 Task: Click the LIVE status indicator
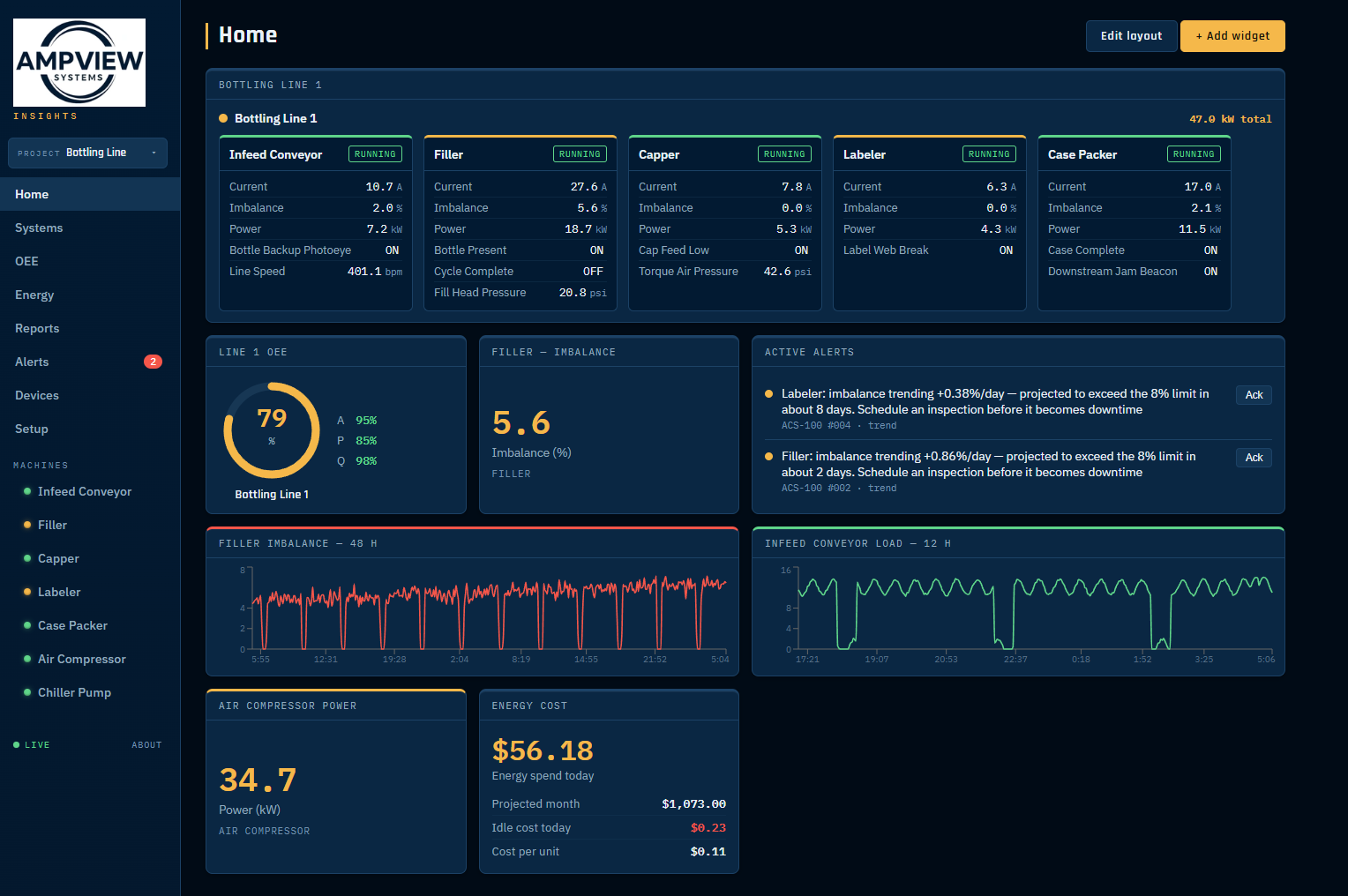tap(32, 745)
